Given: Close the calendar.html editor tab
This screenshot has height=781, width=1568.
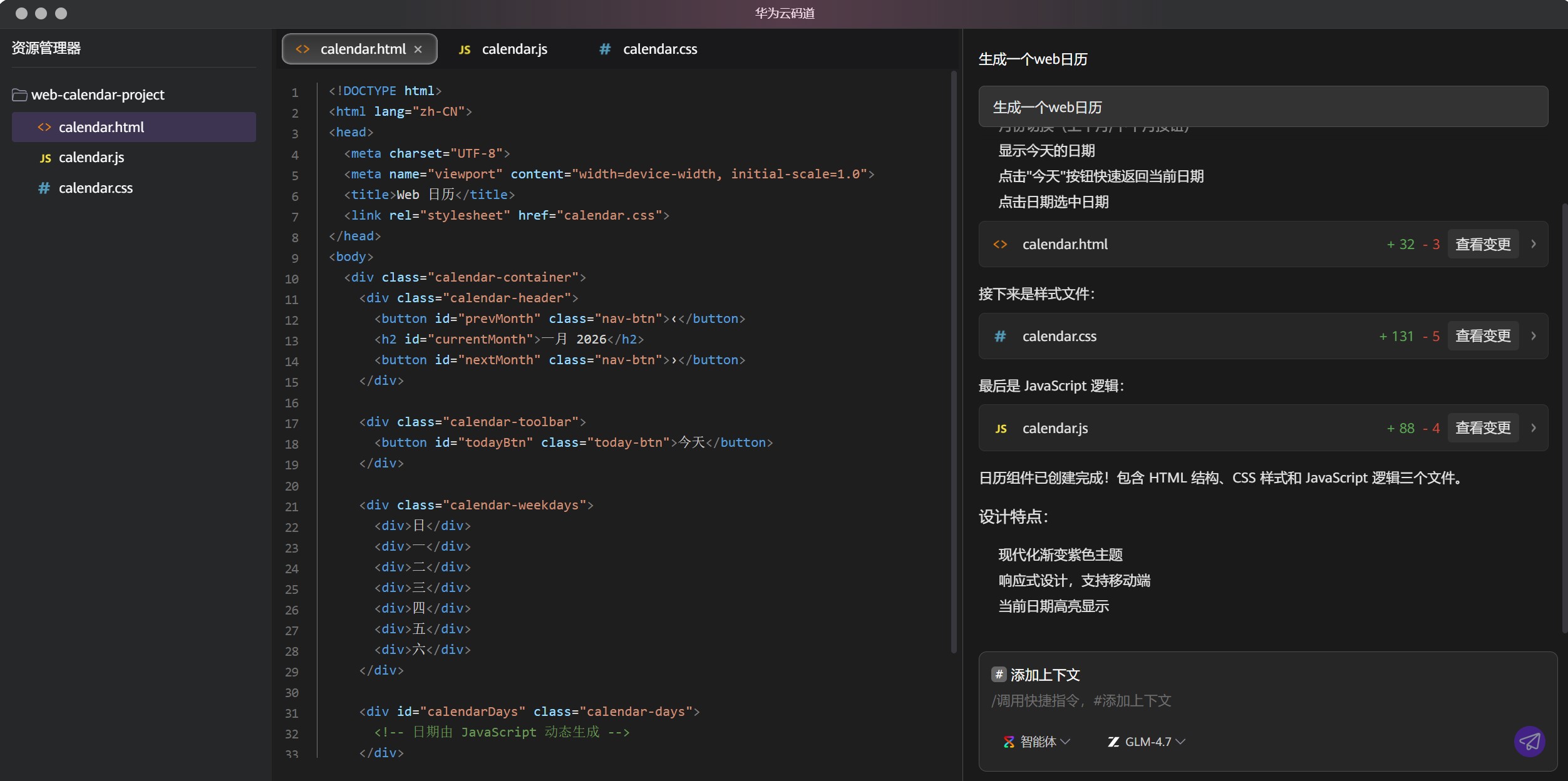Looking at the screenshot, I should click(x=418, y=49).
